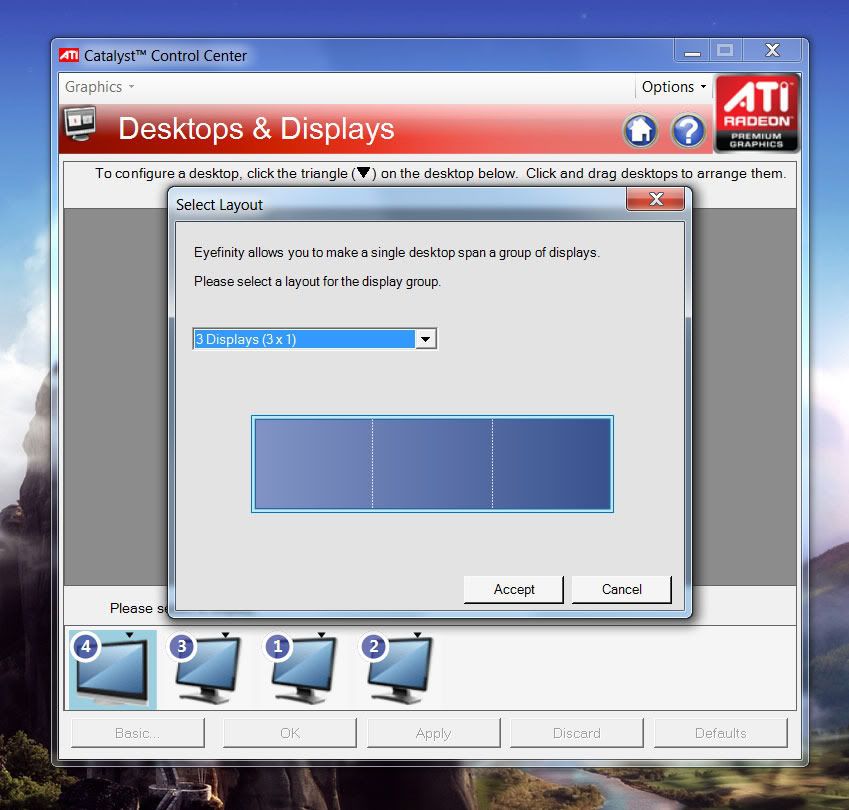The width and height of the screenshot is (849, 810).
Task: Click the 'Select Layout' dialog title
Action: 219,205
